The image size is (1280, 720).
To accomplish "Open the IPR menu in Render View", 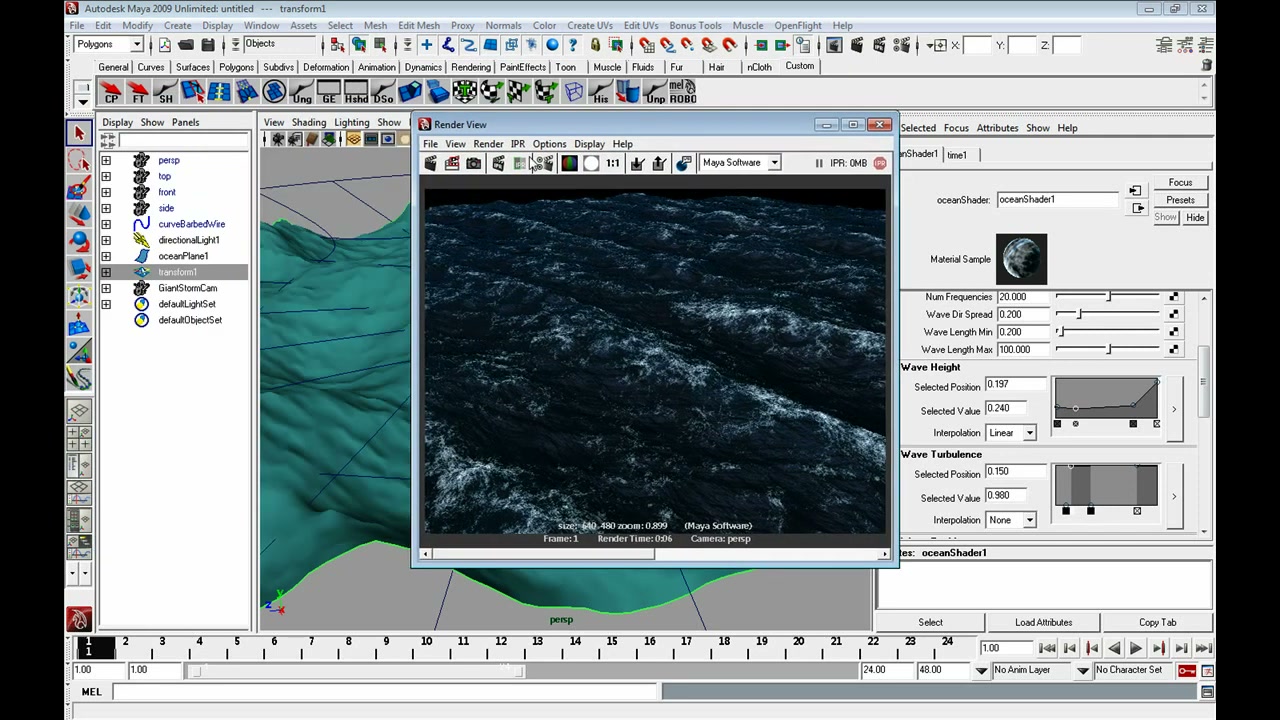I will click(x=517, y=144).
